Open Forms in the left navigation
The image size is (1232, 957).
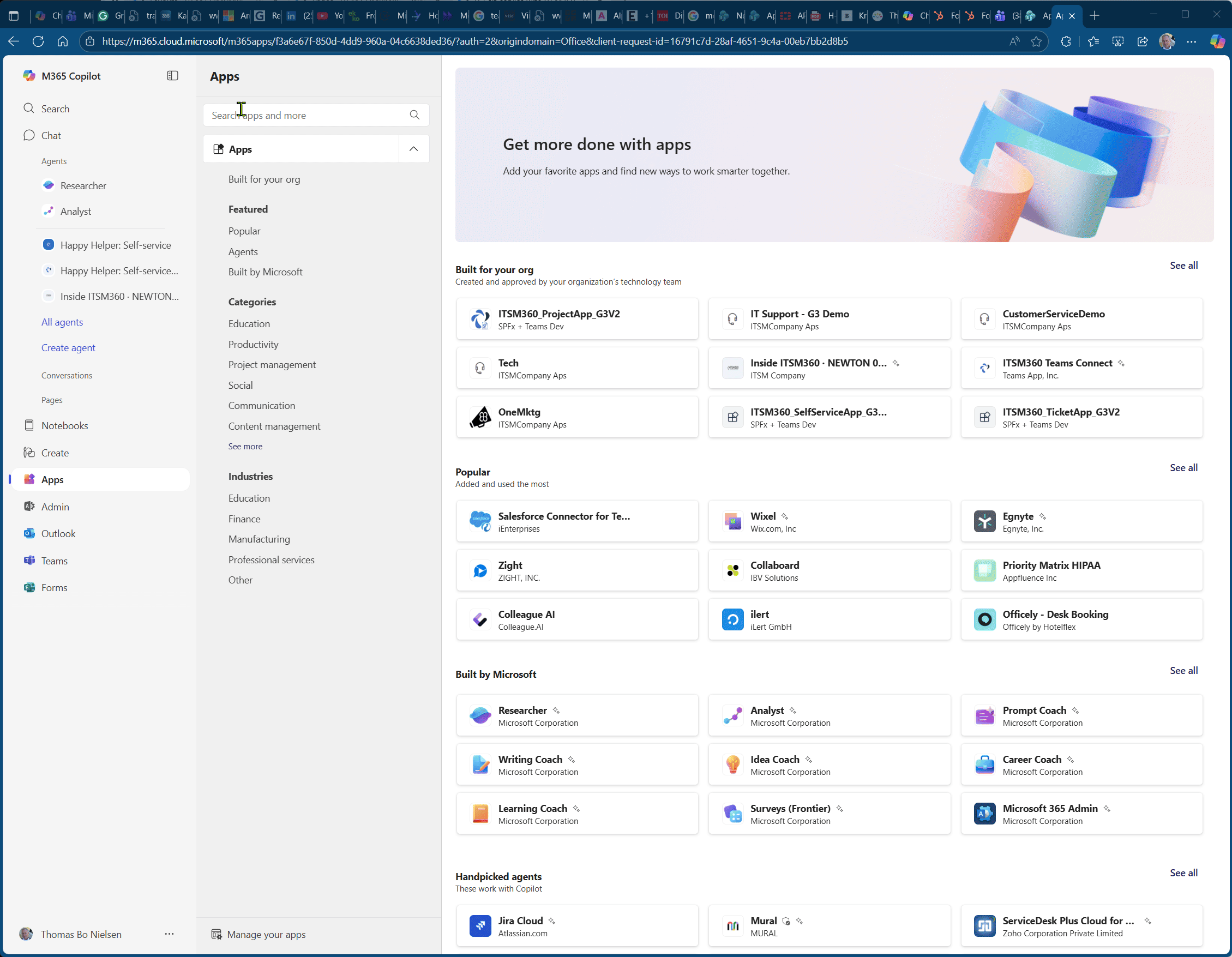(x=54, y=587)
